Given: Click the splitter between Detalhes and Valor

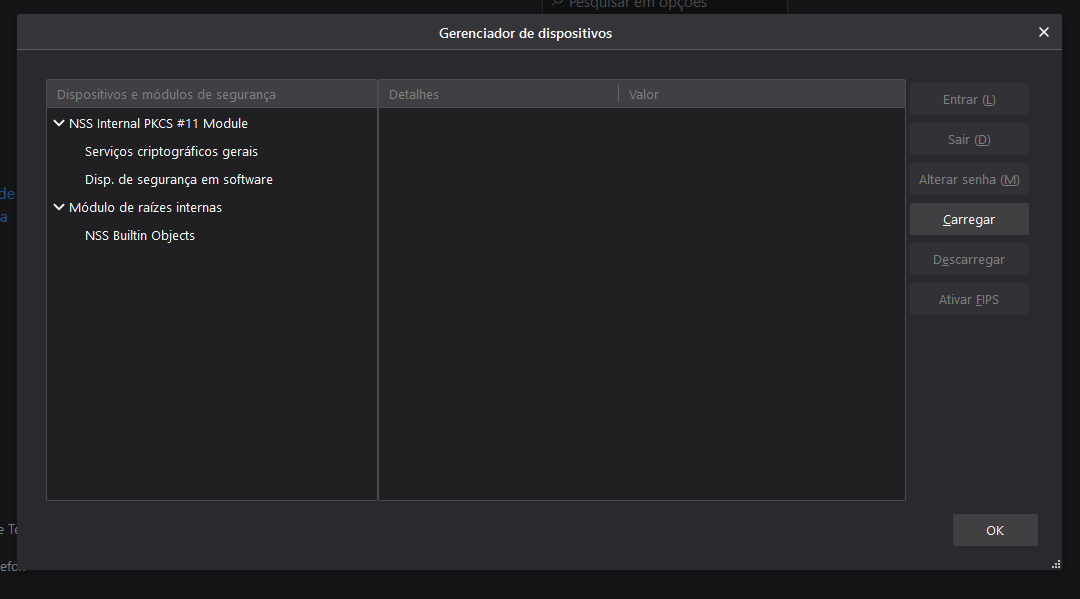Looking at the screenshot, I should pos(619,94).
